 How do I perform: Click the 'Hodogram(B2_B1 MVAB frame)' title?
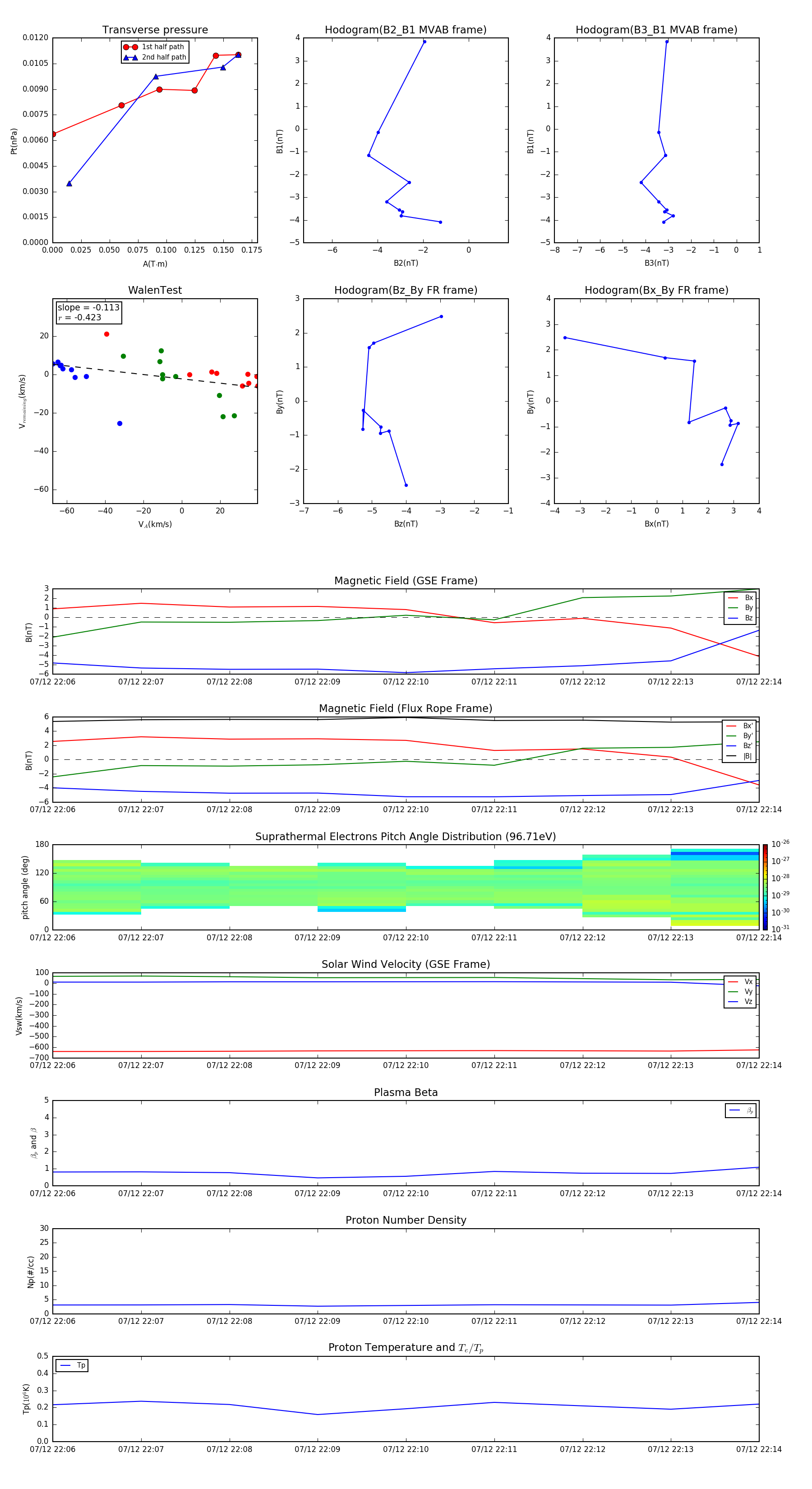tap(405, 29)
